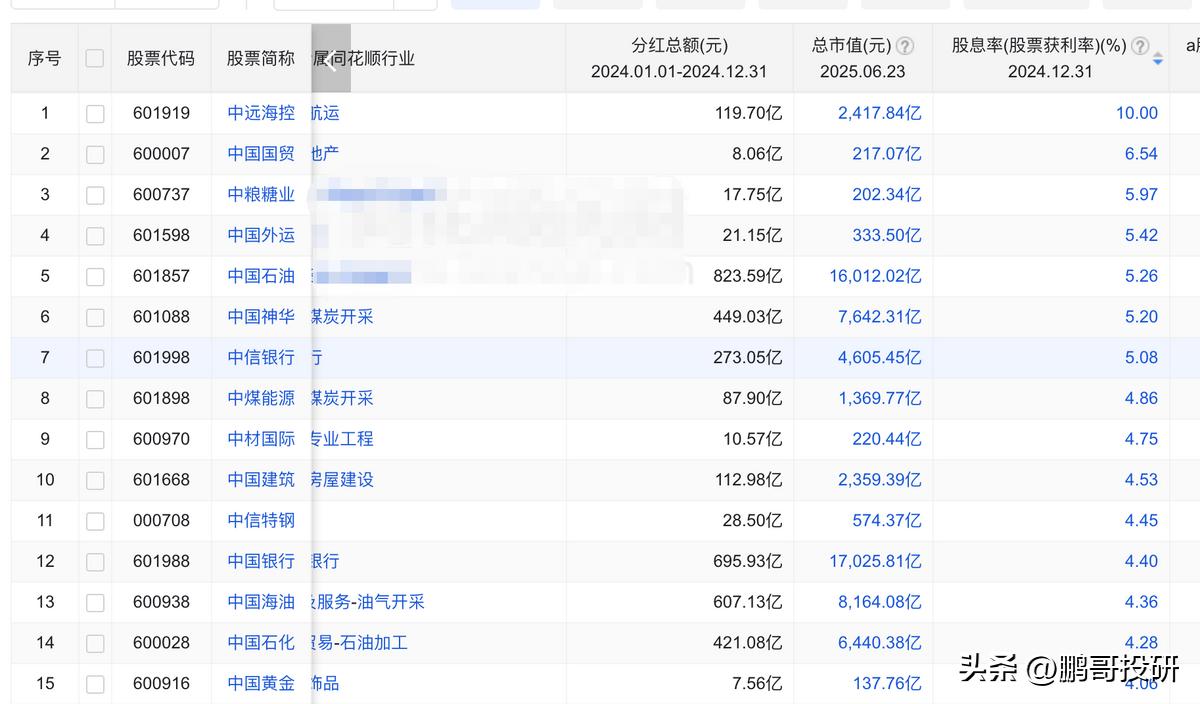This screenshot has width=1200, height=704.
Task: Click the 股票代码 column header
Action: tap(161, 58)
